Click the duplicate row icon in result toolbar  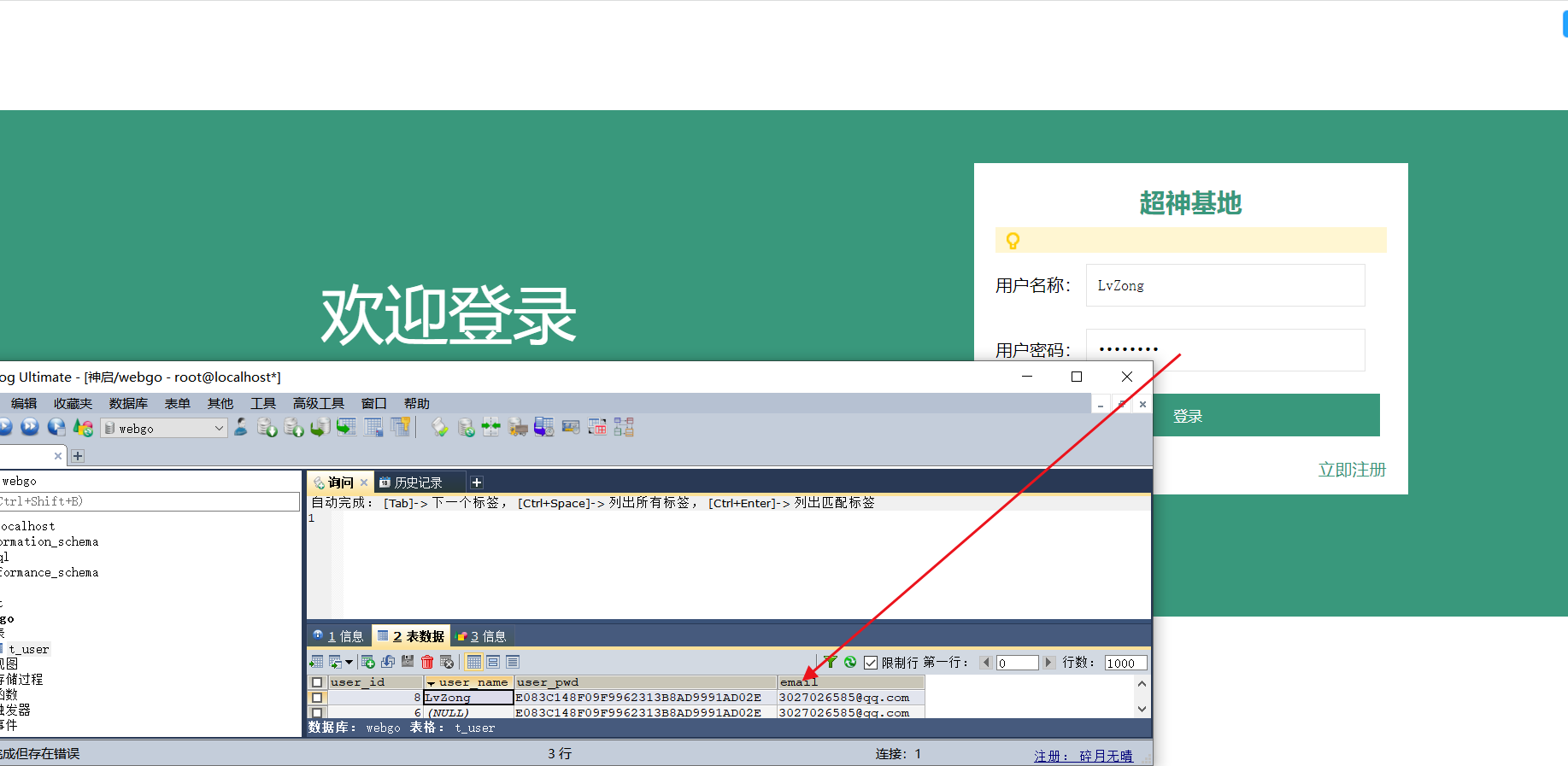point(388,662)
